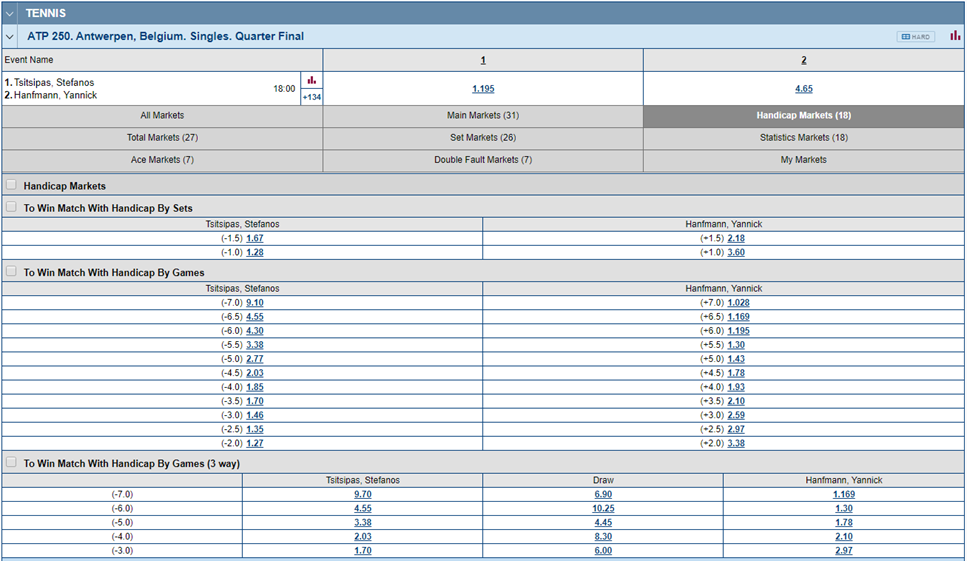Screen dimensions: 967x561
Task: Open match statistics icon beside 18:00
Action: pyautogui.click(x=311, y=80)
